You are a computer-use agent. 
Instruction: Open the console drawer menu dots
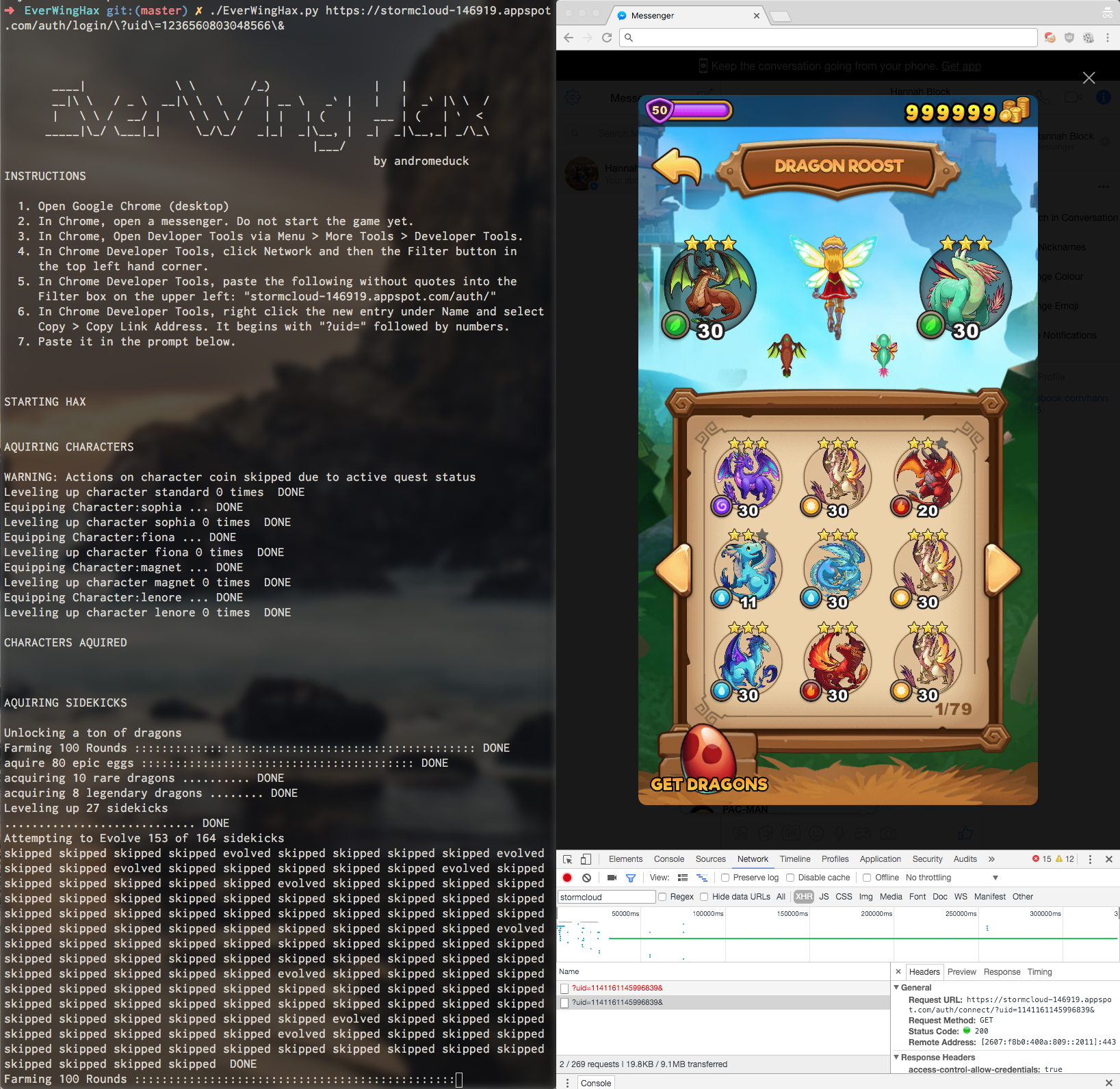tap(567, 1083)
